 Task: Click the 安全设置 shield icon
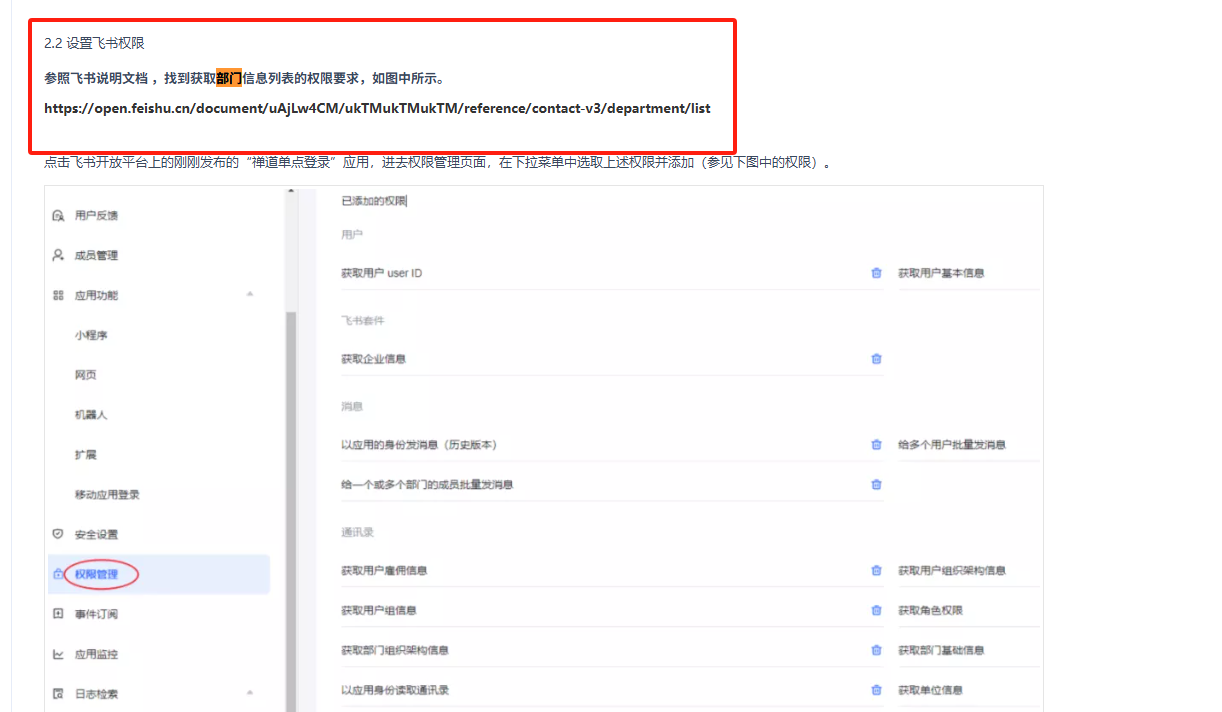point(58,534)
